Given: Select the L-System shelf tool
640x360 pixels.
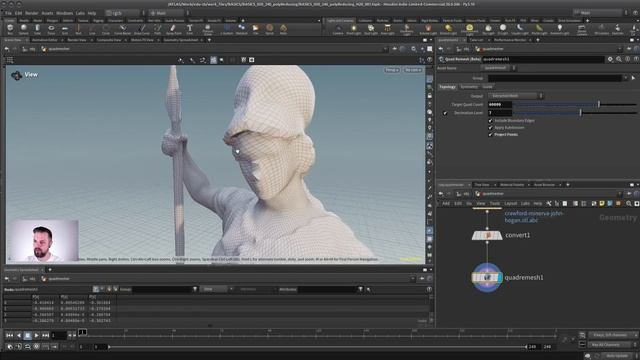Looking at the screenshot, I should coord(227,29).
